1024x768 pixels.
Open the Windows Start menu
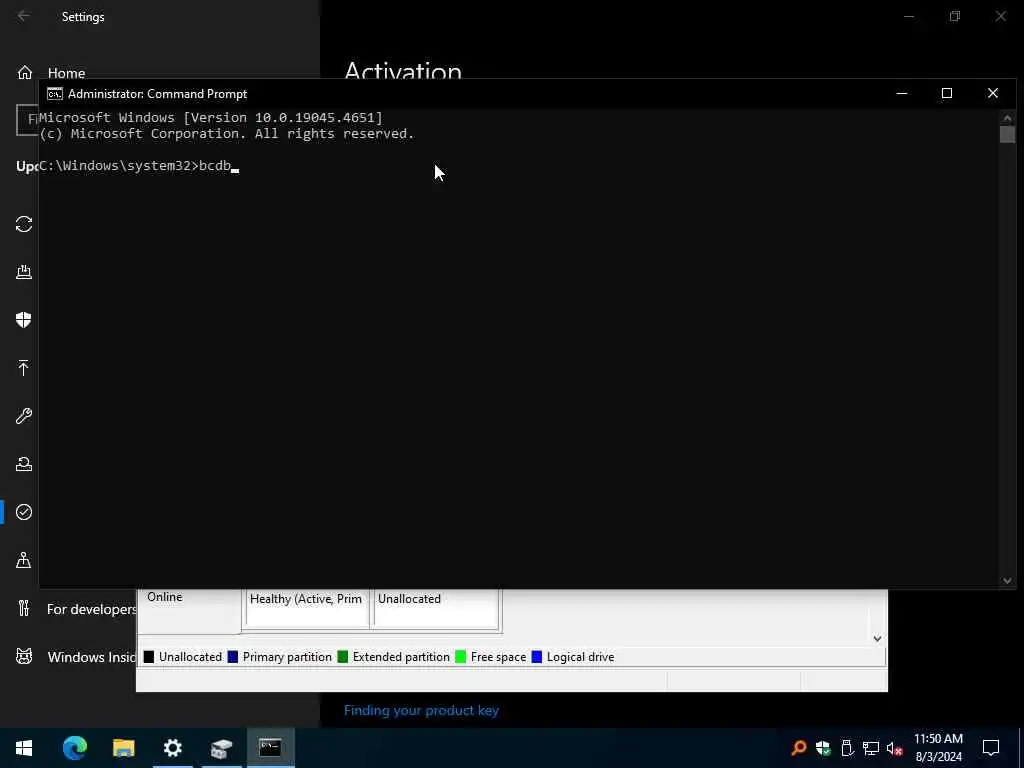coord(24,748)
